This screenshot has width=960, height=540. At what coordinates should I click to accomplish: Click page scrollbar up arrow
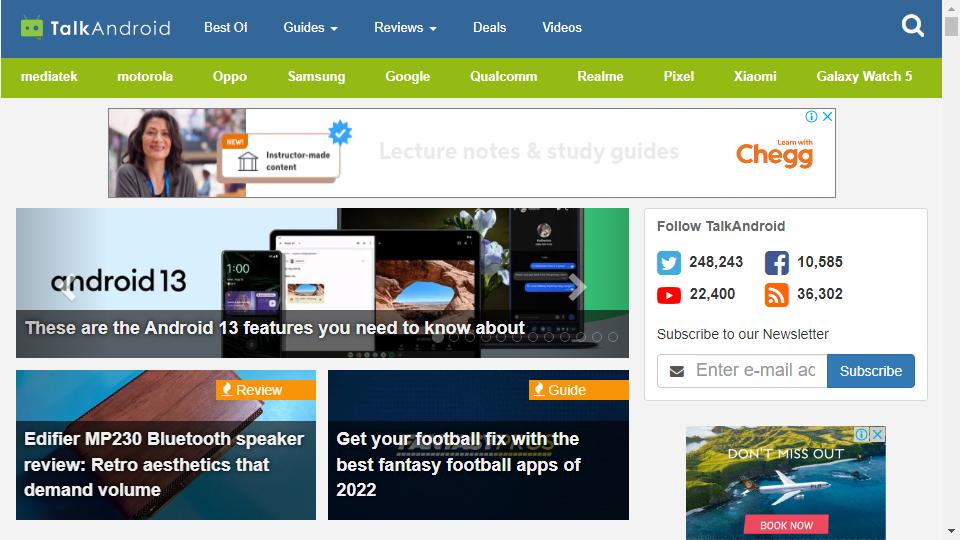tap(951, 8)
